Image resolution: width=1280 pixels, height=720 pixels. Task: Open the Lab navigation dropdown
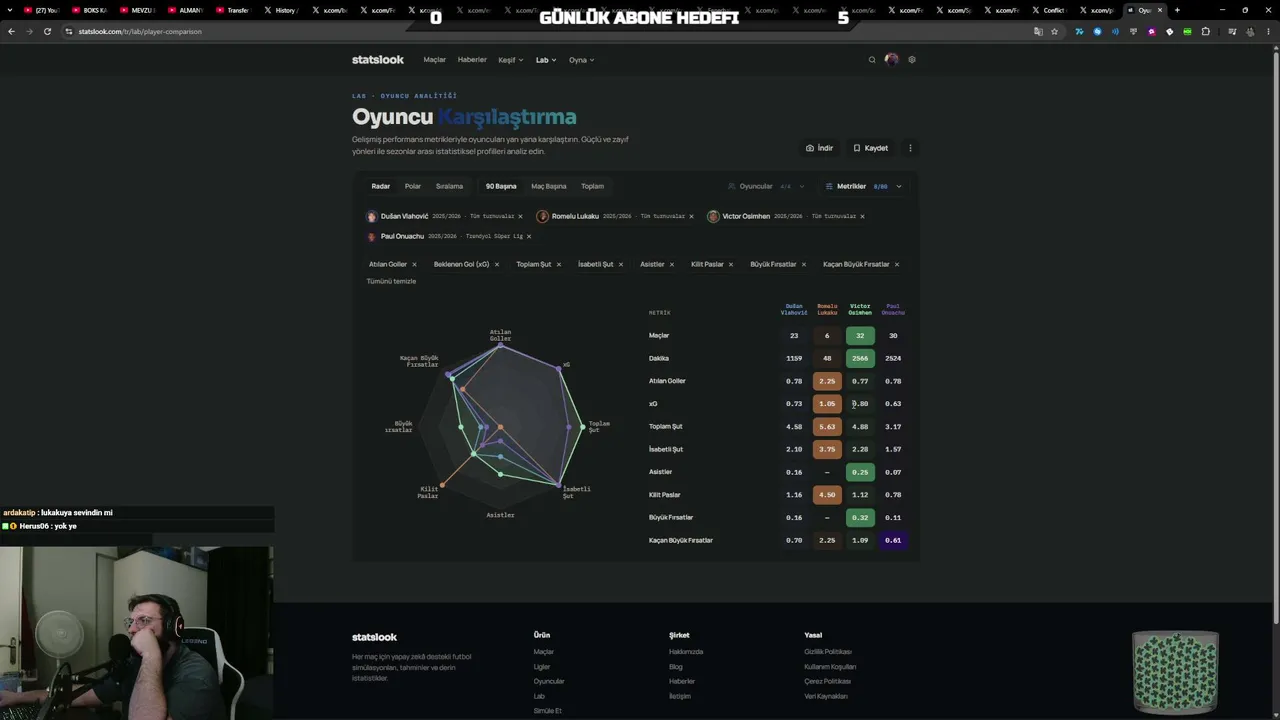pyautogui.click(x=545, y=60)
